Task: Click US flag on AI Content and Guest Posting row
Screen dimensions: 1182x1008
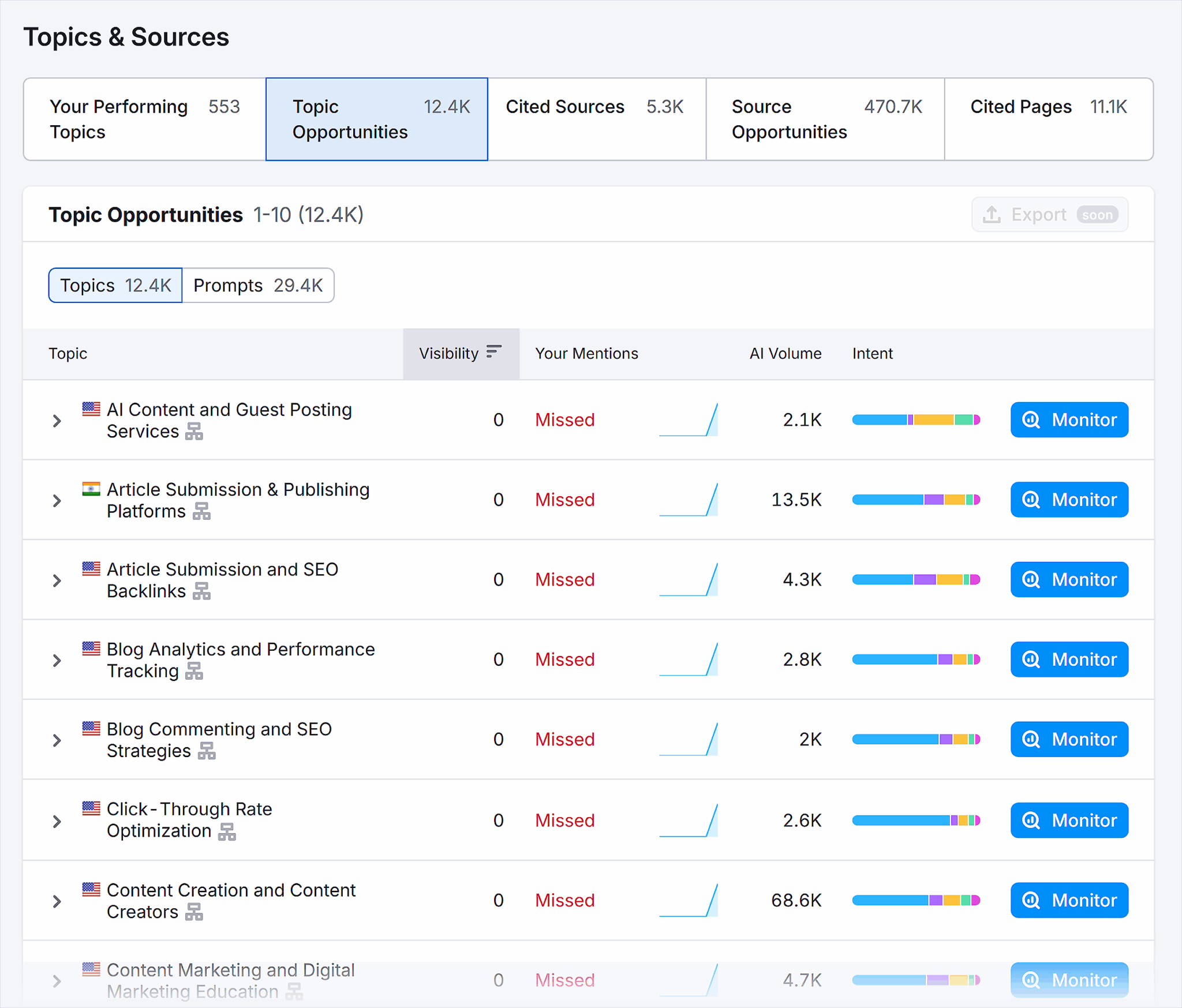Action: pyautogui.click(x=91, y=409)
